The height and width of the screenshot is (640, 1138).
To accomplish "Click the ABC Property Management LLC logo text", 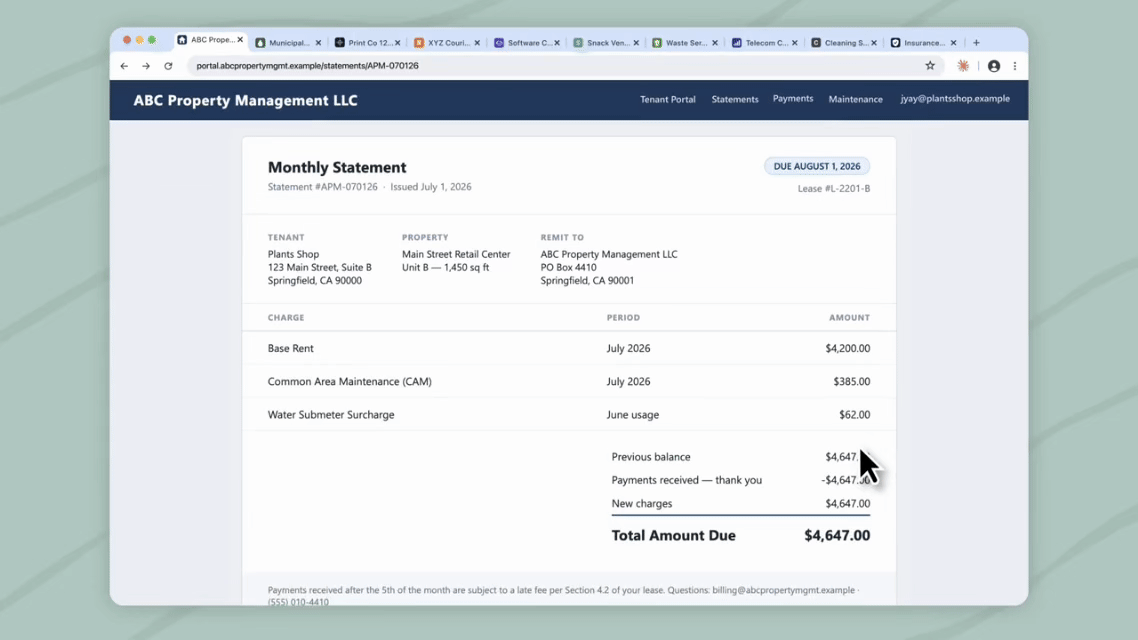I will (245, 100).
